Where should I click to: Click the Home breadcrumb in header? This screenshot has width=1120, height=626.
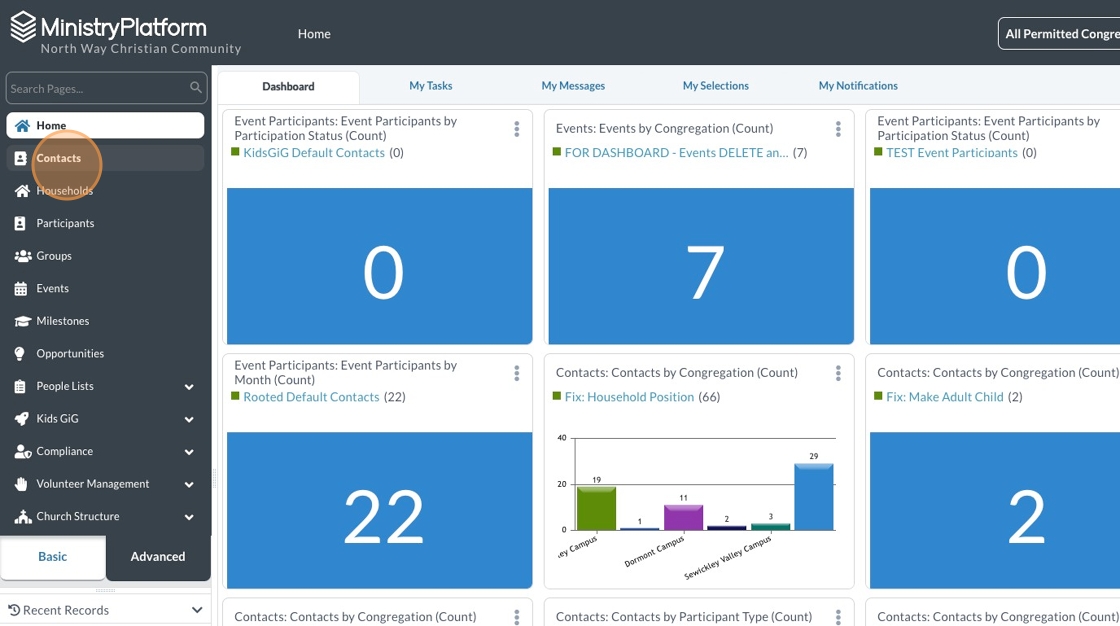coord(314,34)
